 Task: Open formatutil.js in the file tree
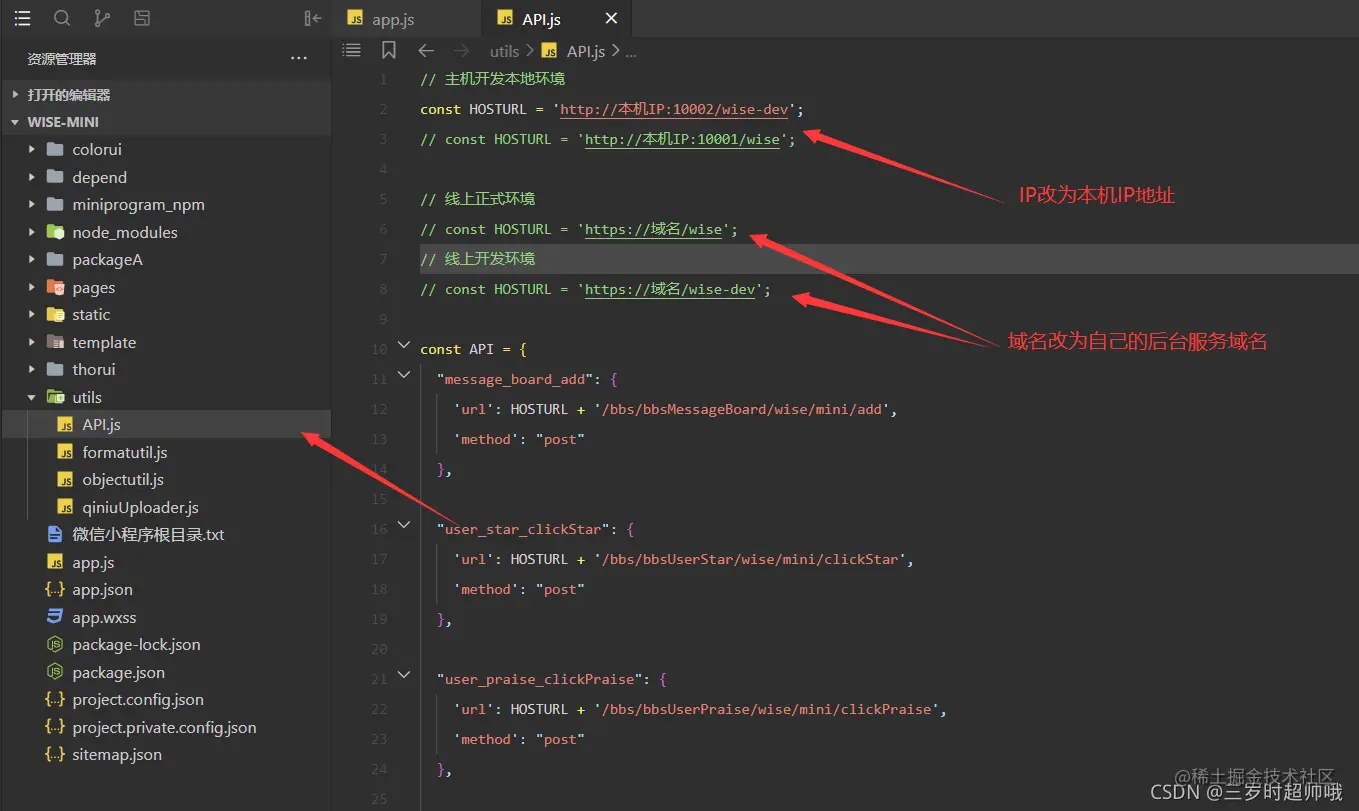(x=165, y=452)
